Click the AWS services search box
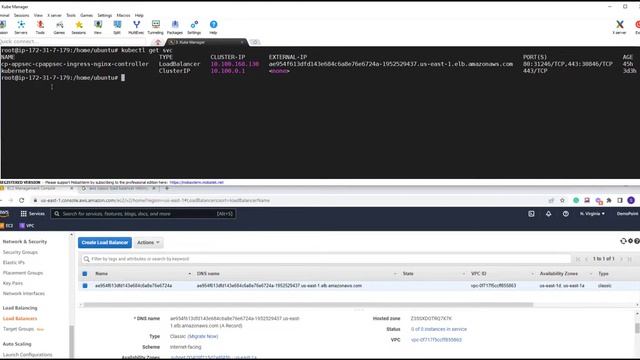Viewport: 640px width, 360px height. click(x=143, y=213)
